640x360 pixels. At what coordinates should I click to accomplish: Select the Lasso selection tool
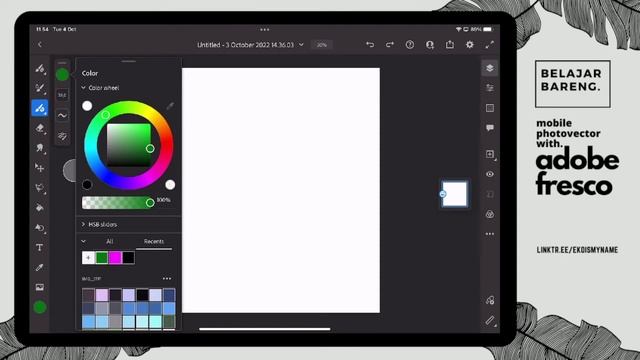(40, 188)
